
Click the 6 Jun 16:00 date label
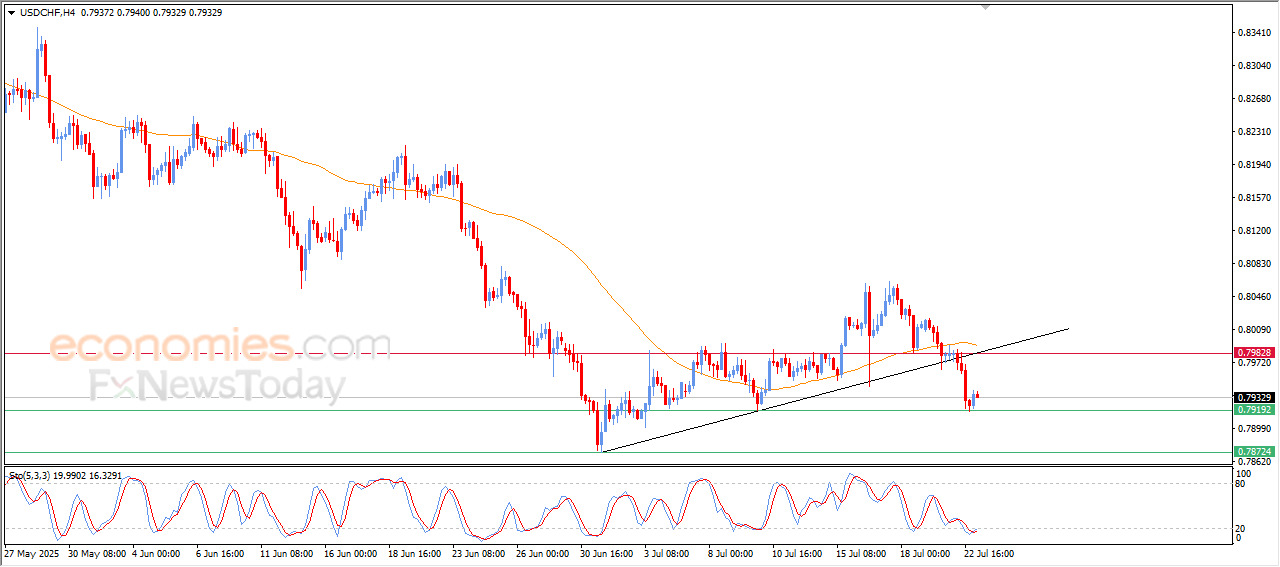222,553
